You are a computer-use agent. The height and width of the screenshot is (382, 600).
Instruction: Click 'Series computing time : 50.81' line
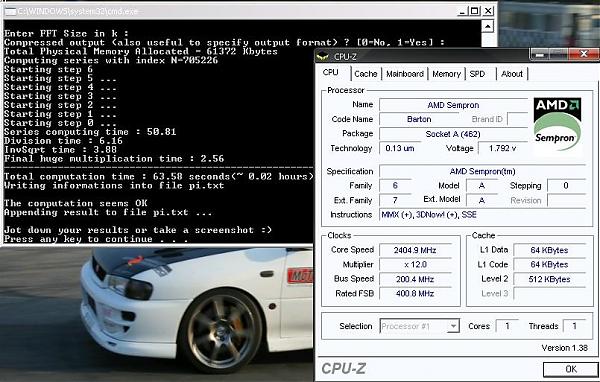click(x=90, y=132)
